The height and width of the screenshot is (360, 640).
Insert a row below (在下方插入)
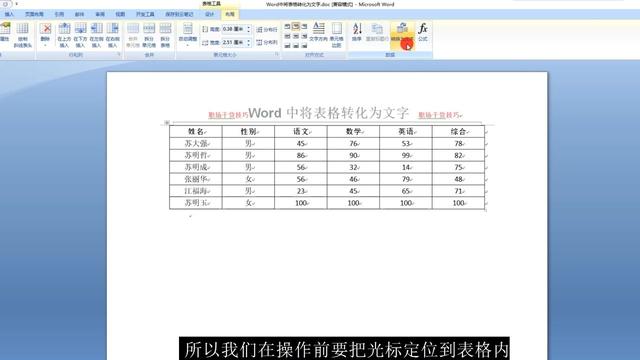click(x=80, y=35)
